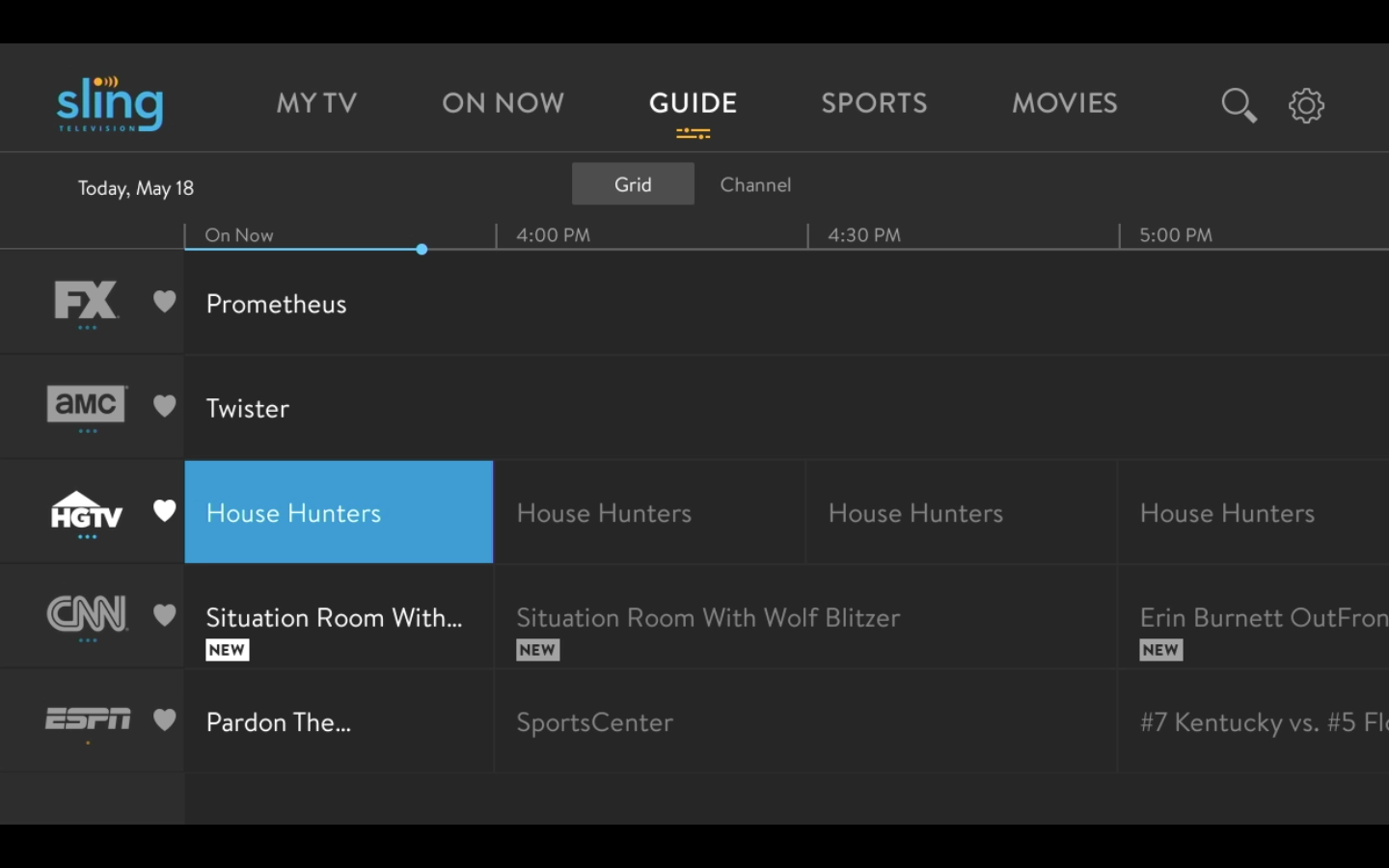1389x868 pixels.
Task: Switch guide to Channel view
Action: click(755, 184)
